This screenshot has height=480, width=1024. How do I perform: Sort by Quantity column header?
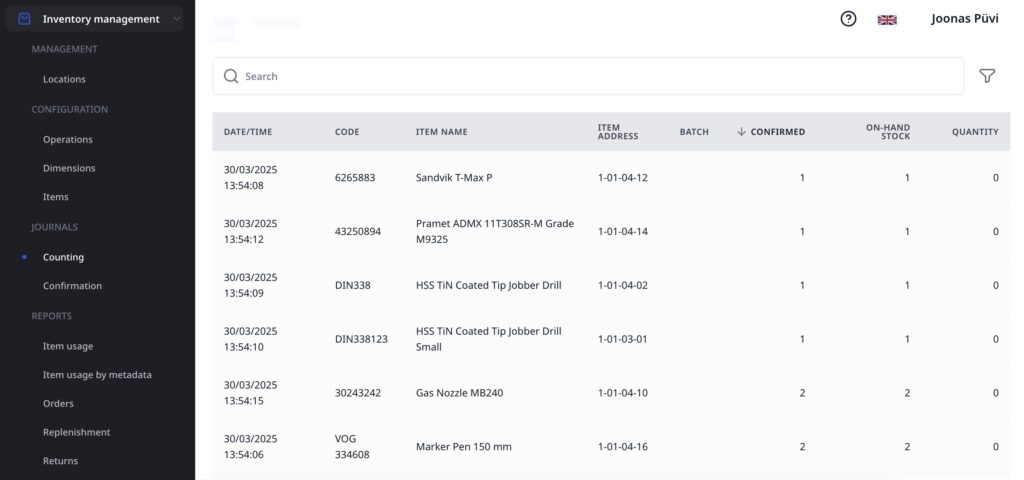(975, 132)
